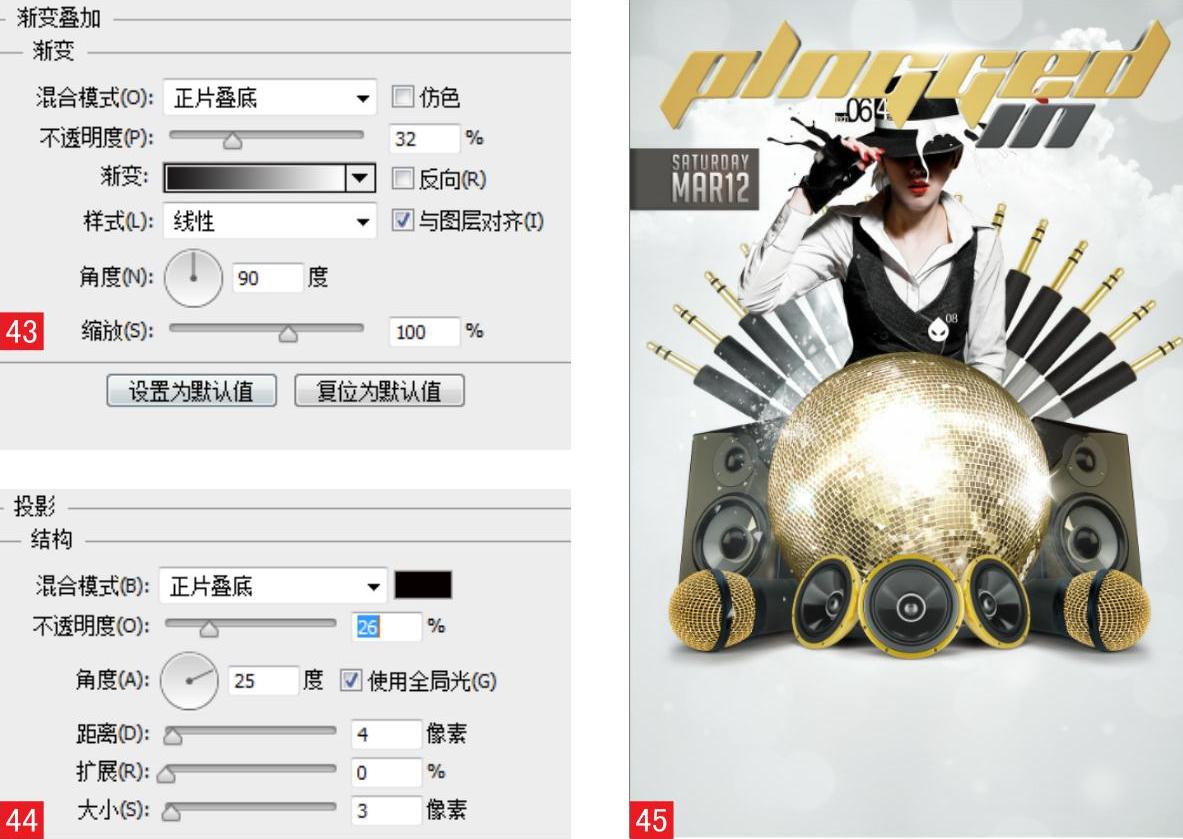This screenshot has height=839, width=1183.
Task: Open the gradient picker arrow
Action: 360,178
